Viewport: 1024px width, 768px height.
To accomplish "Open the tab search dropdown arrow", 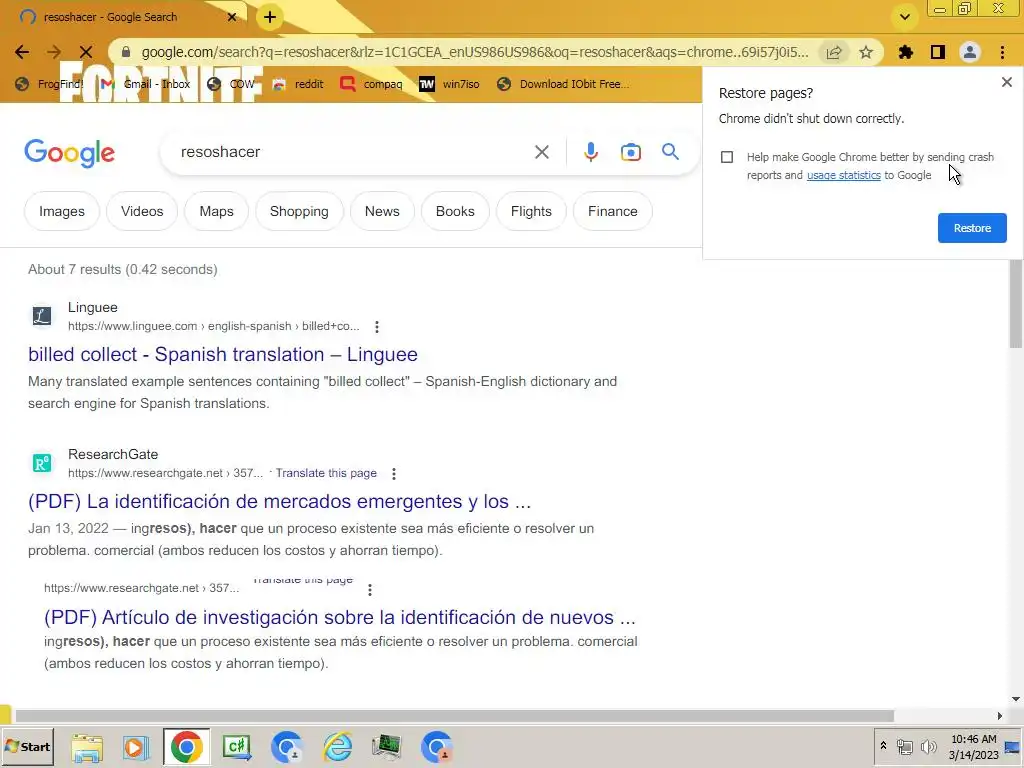I will pos(905,17).
